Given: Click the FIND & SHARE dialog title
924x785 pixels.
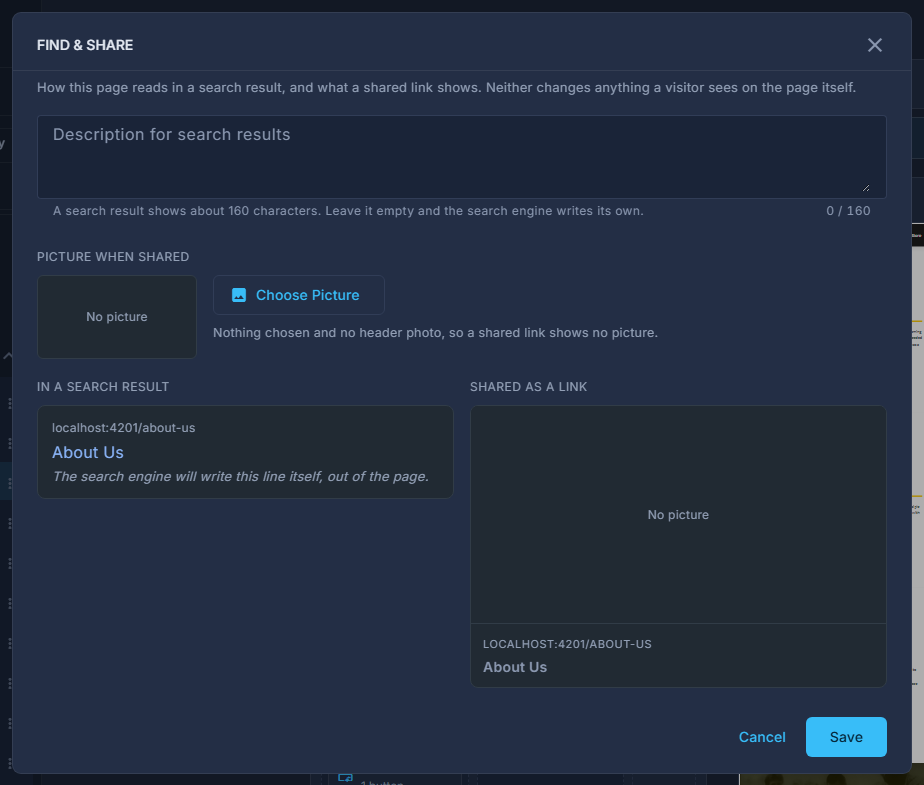Looking at the screenshot, I should (x=85, y=45).
